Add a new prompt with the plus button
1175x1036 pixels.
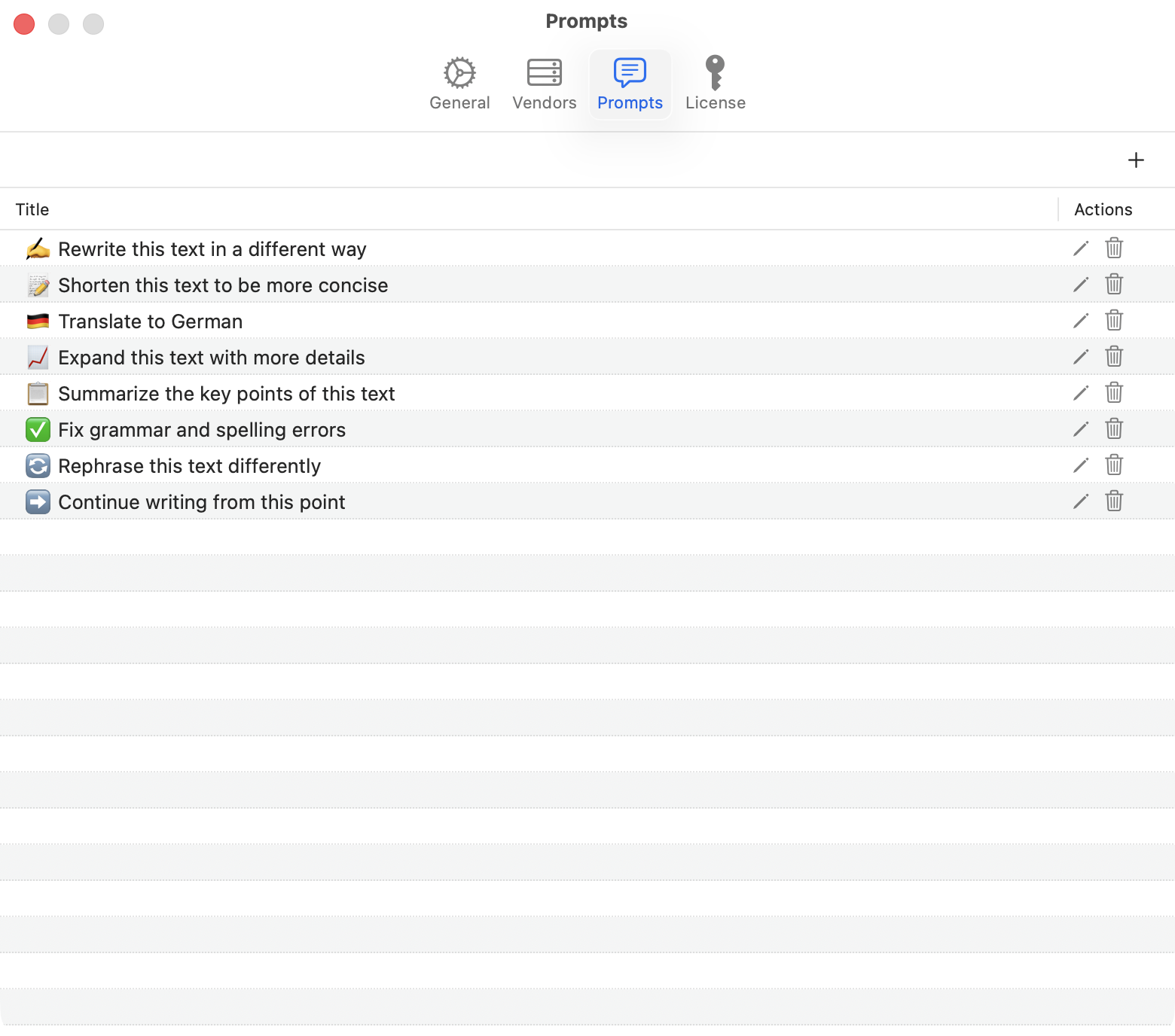click(x=1136, y=160)
